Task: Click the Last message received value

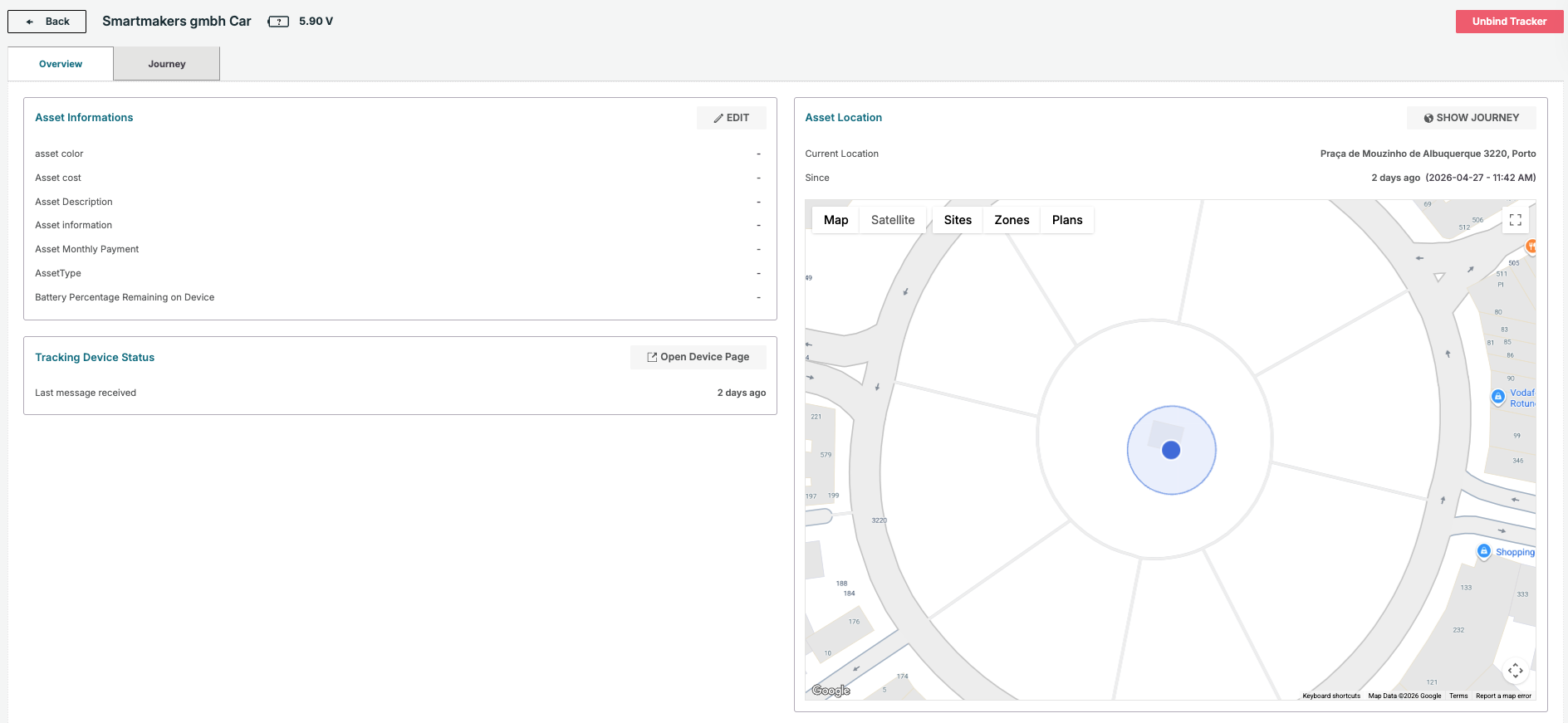Action: [x=742, y=393]
